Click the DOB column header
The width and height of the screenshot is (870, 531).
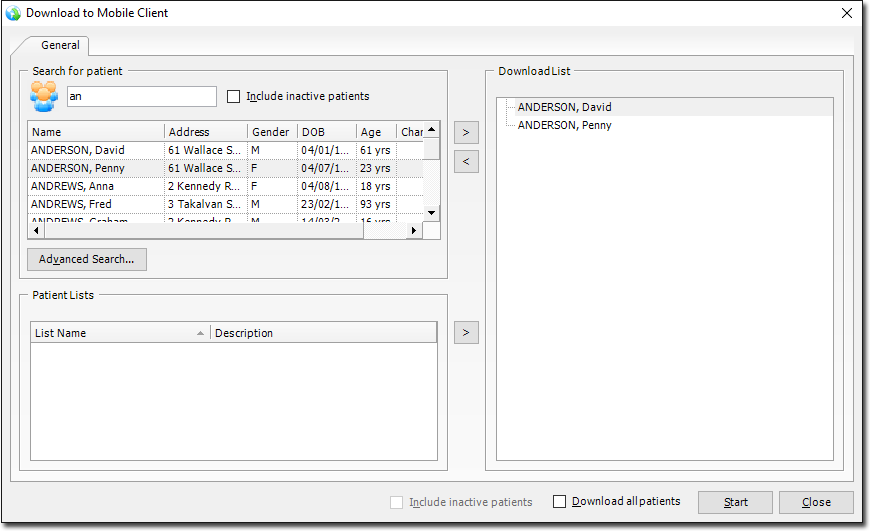coord(327,132)
